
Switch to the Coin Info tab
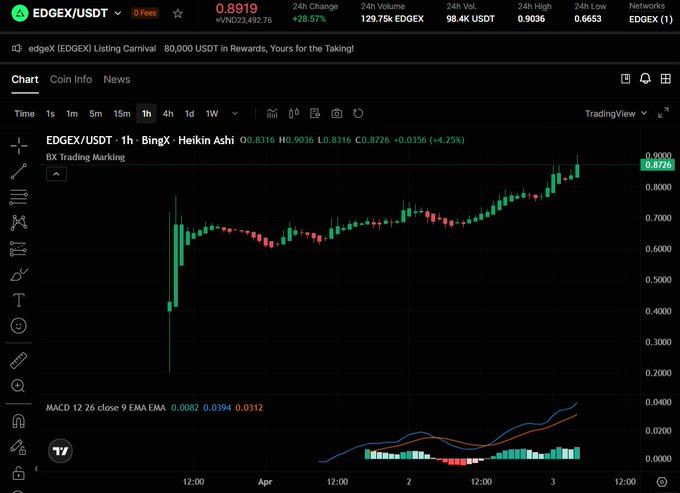(x=71, y=79)
